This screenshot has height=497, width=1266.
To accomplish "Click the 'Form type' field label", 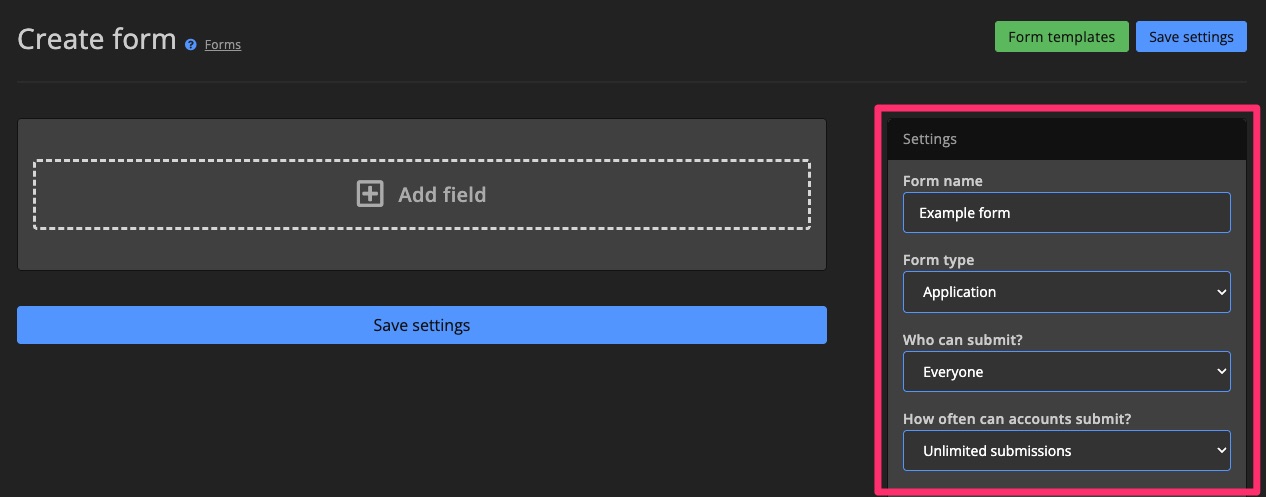I will [938, 260].
